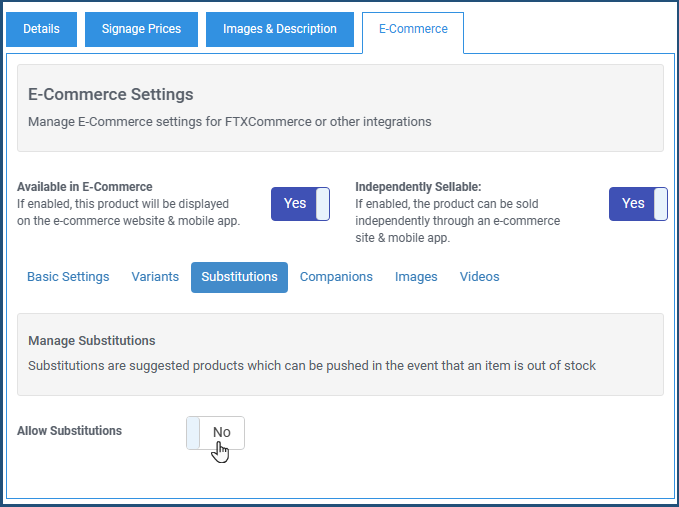679x507 pixels.
Task: Disable the Independently Sellable Yes switch
Action: click(x=638, y=203)
